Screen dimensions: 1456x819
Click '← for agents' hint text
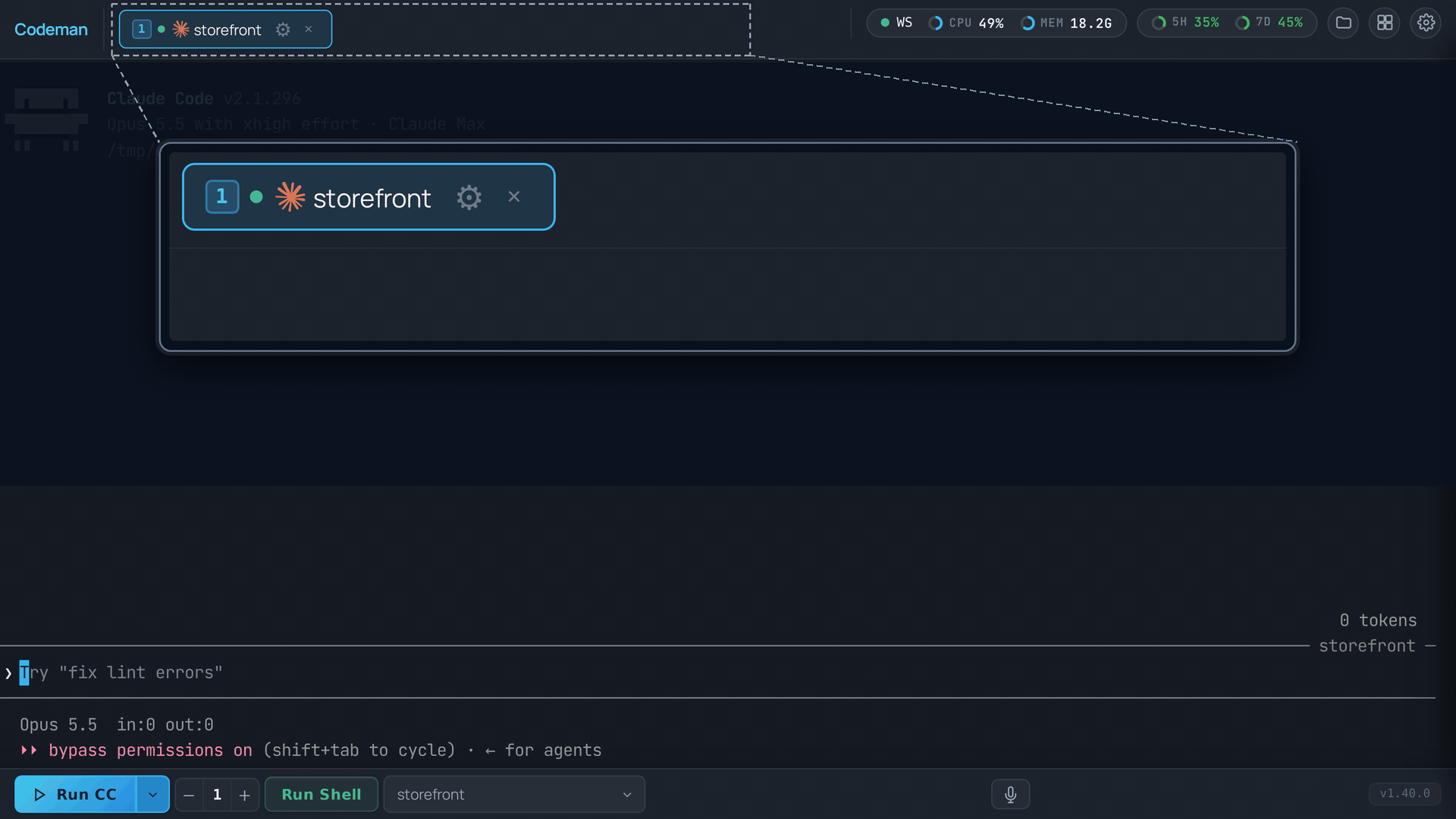[543, 750]
